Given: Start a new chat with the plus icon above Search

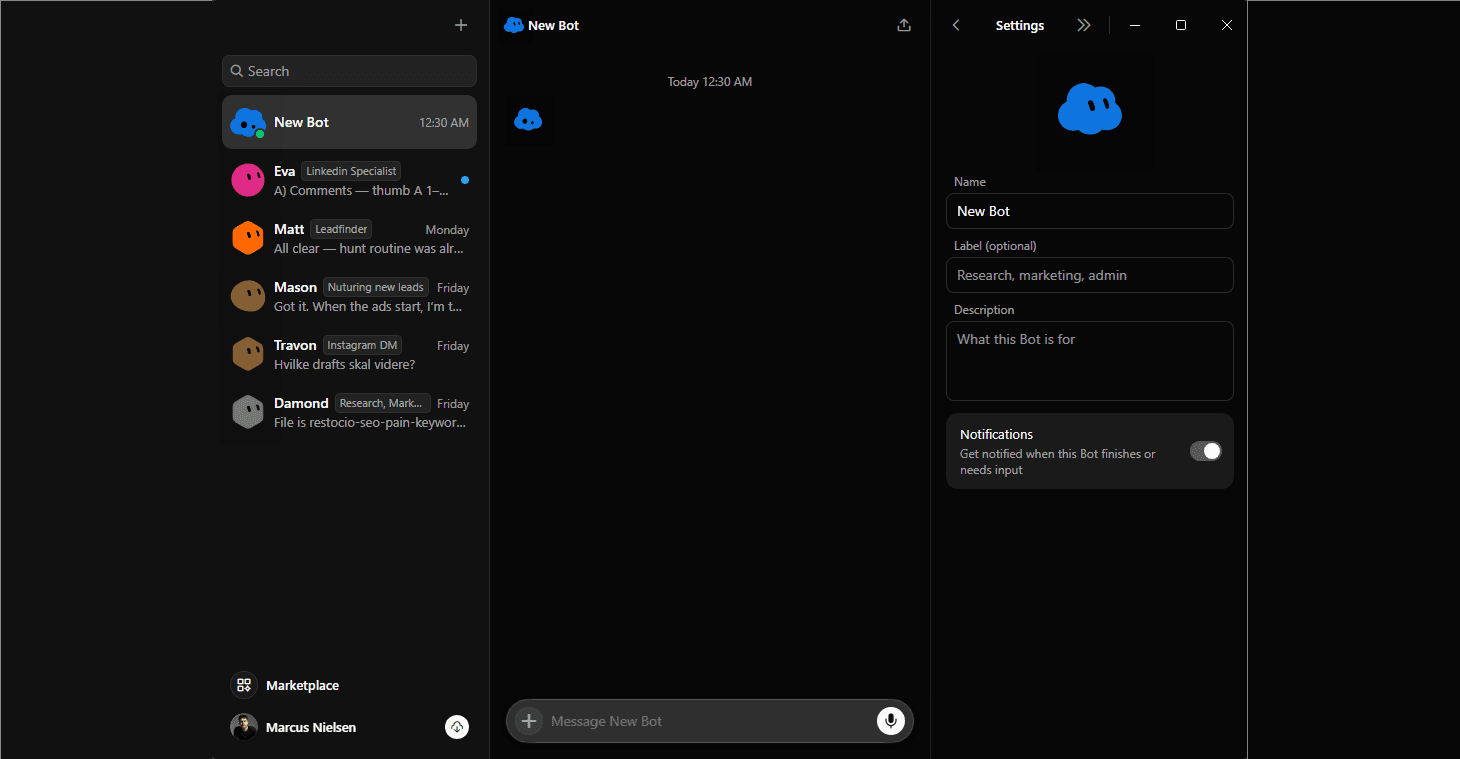Looking at the screenshot, I should pos(461,25).
